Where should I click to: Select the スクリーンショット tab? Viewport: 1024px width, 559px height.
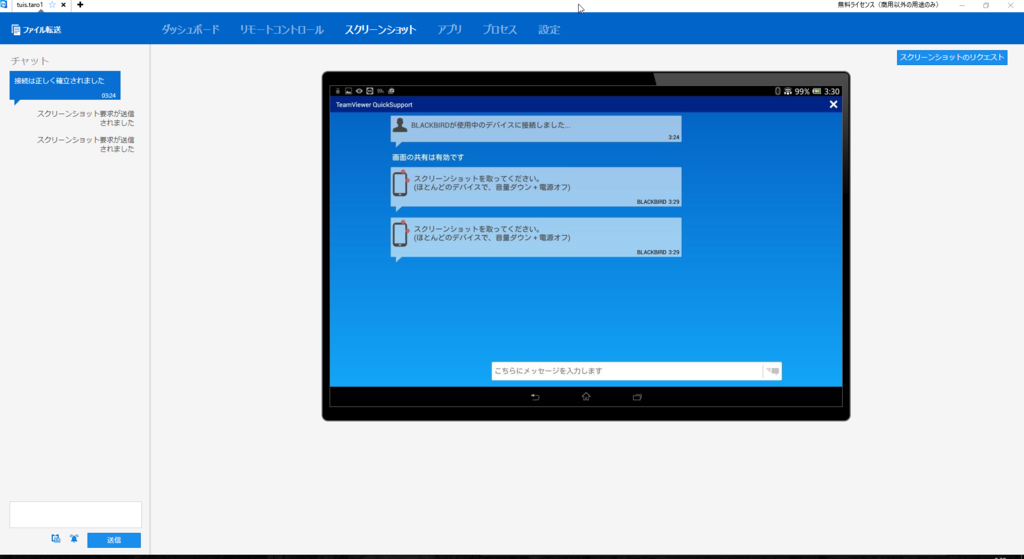click(x=381, y=29)
